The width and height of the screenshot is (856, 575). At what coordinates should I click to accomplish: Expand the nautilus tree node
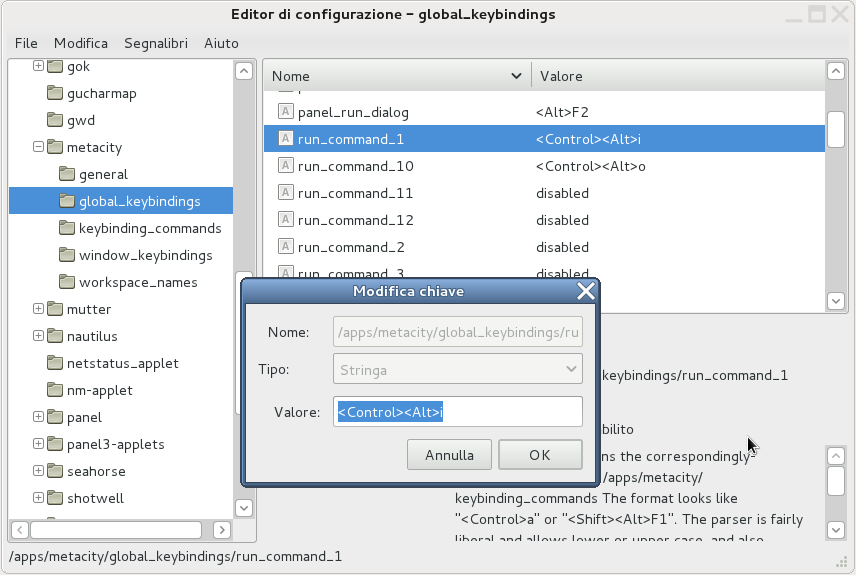pos(39,336)
